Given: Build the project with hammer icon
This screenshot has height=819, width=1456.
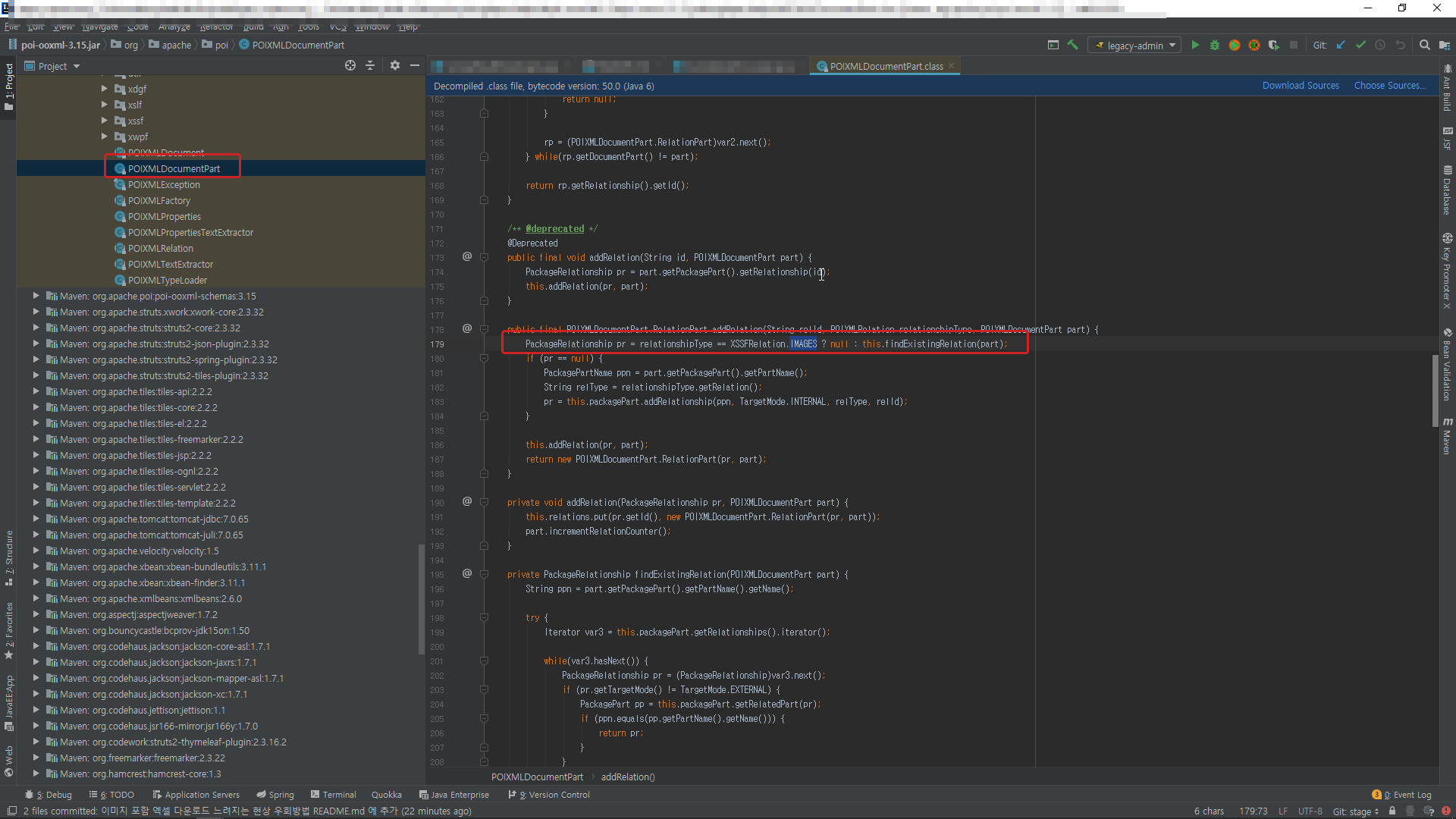Looking at the screenshot, I should (1073, 45).
